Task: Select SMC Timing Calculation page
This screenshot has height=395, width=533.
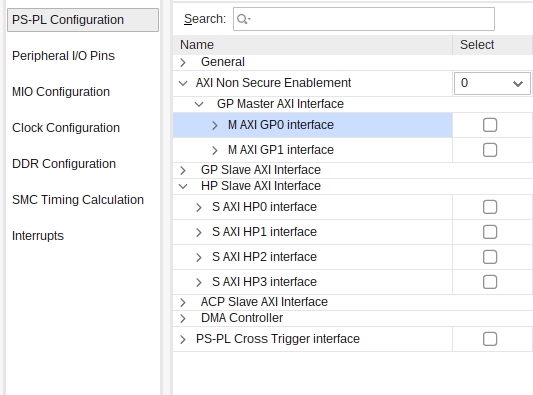Action: 78,200
